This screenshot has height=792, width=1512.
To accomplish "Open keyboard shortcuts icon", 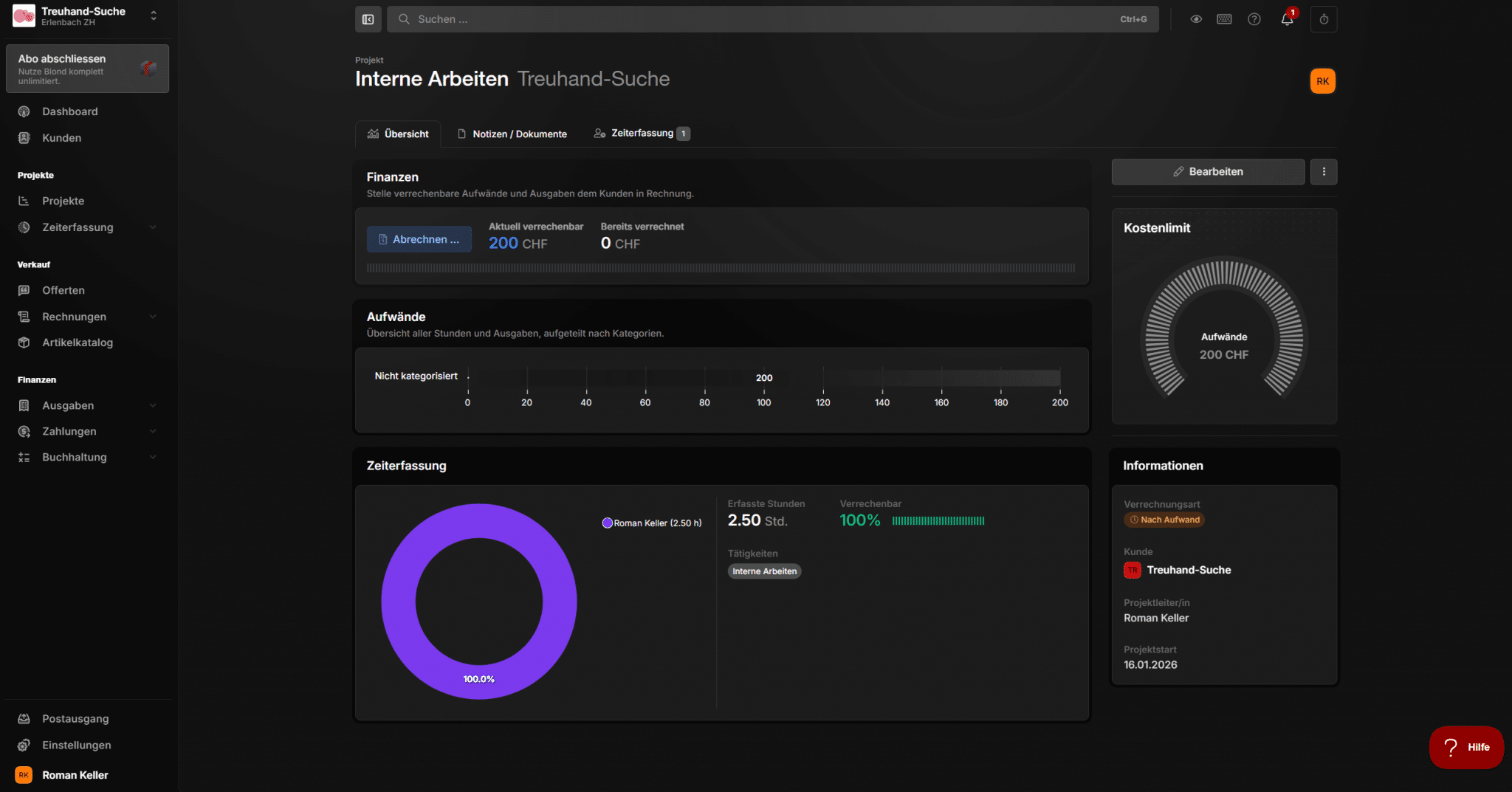I will point(1224,19).
